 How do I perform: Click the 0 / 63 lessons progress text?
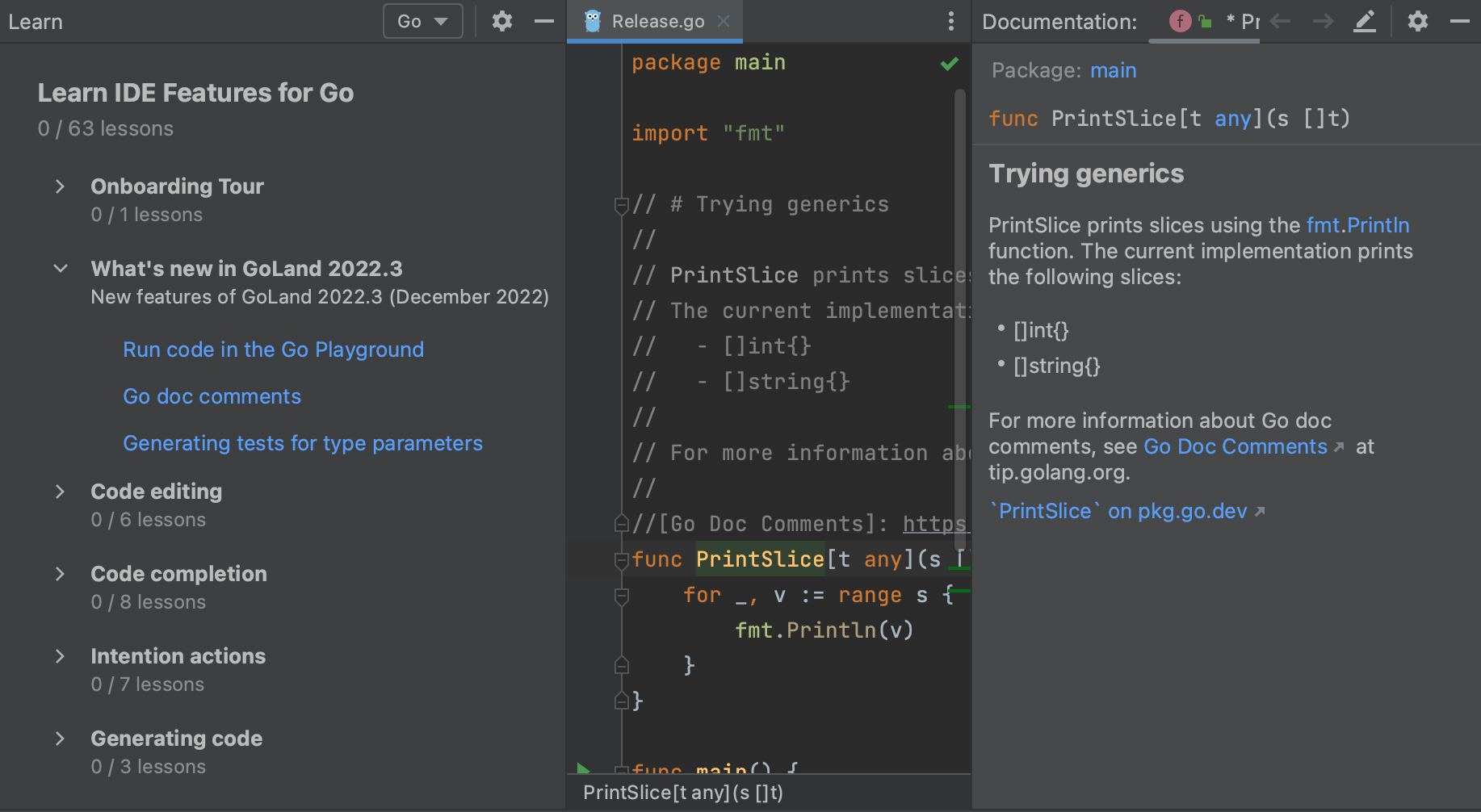(106, 128)
